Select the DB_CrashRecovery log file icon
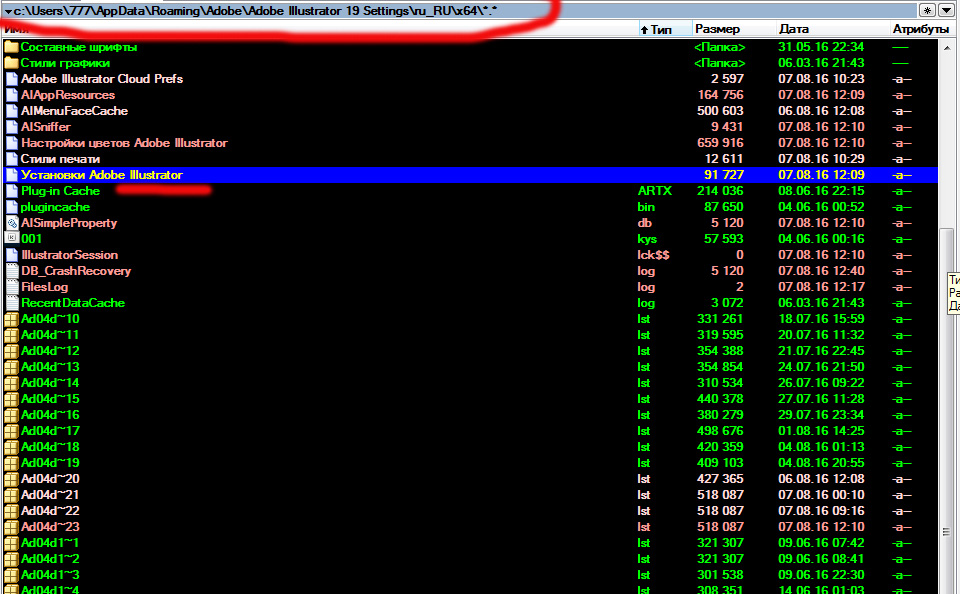This screenshot has width=960, height=594. point(12,271)
